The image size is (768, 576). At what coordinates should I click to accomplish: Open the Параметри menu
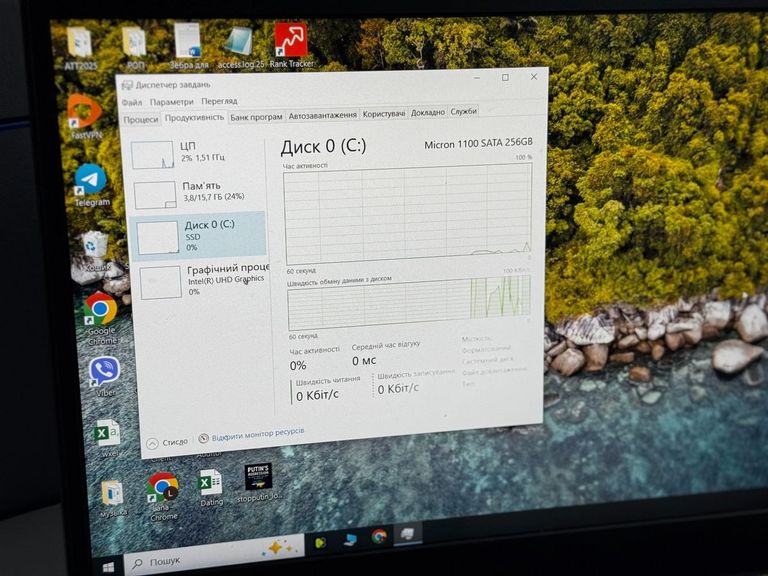tap(171, 102)
